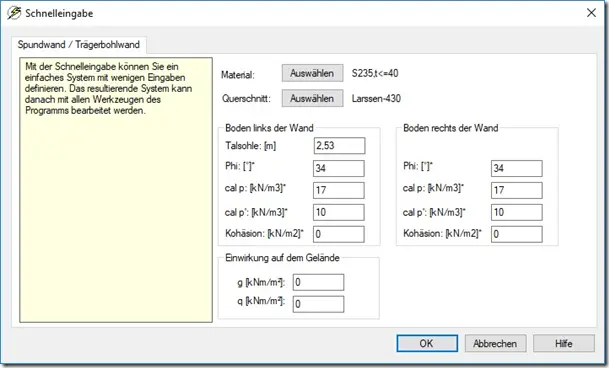Image resolution: width=609 pixels, height=368 pixels.
Task: Click the Phi field in Boden rechts
Action: pos(517,168)
